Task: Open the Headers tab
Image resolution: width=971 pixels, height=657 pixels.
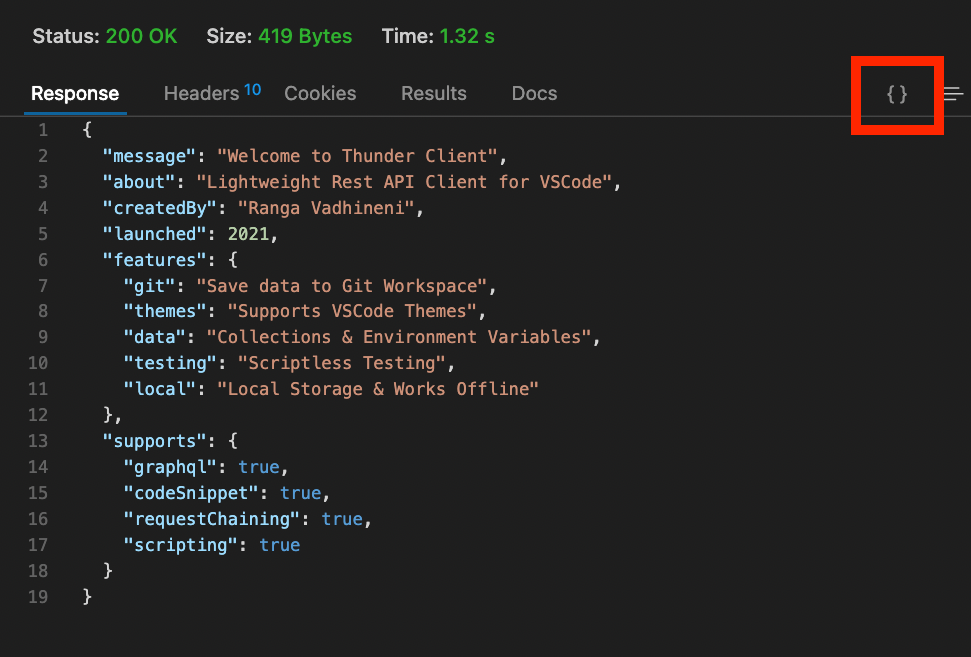Action: (201, 94)
